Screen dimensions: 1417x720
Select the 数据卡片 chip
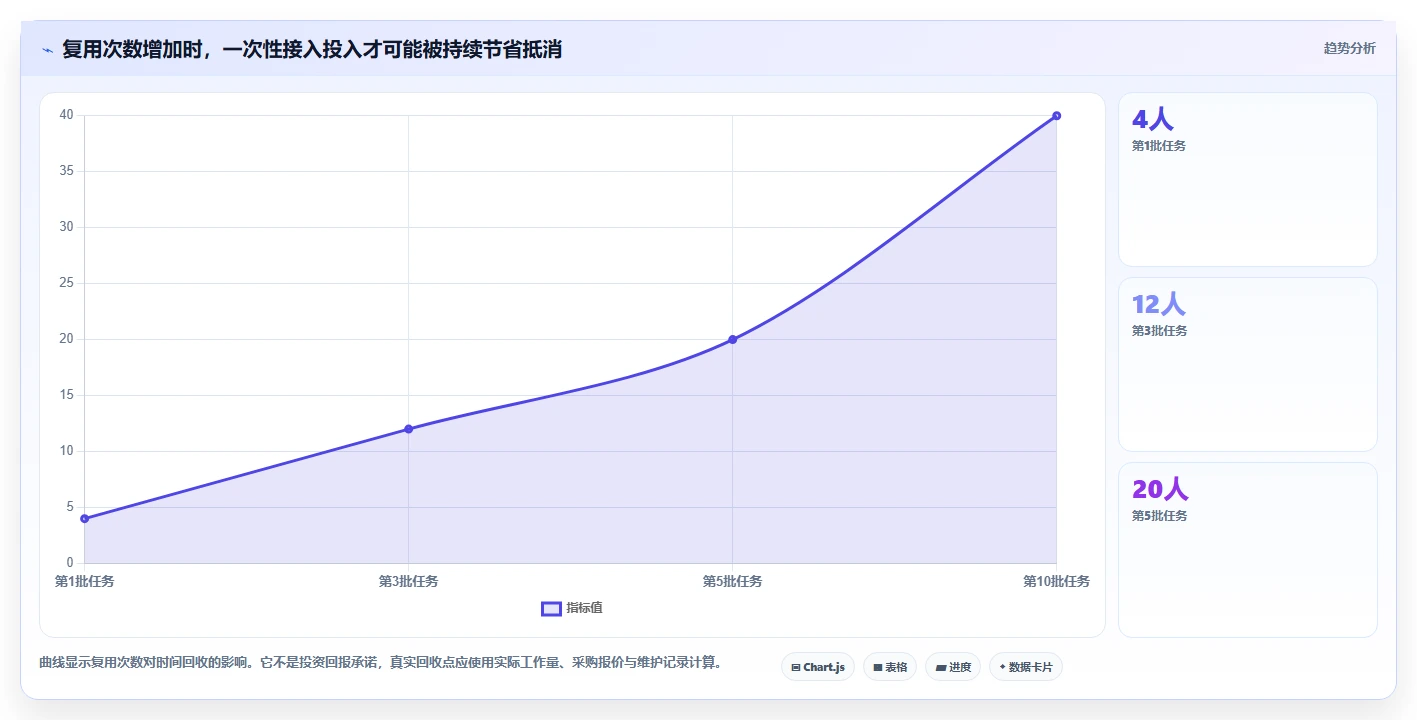(1026, 667)
